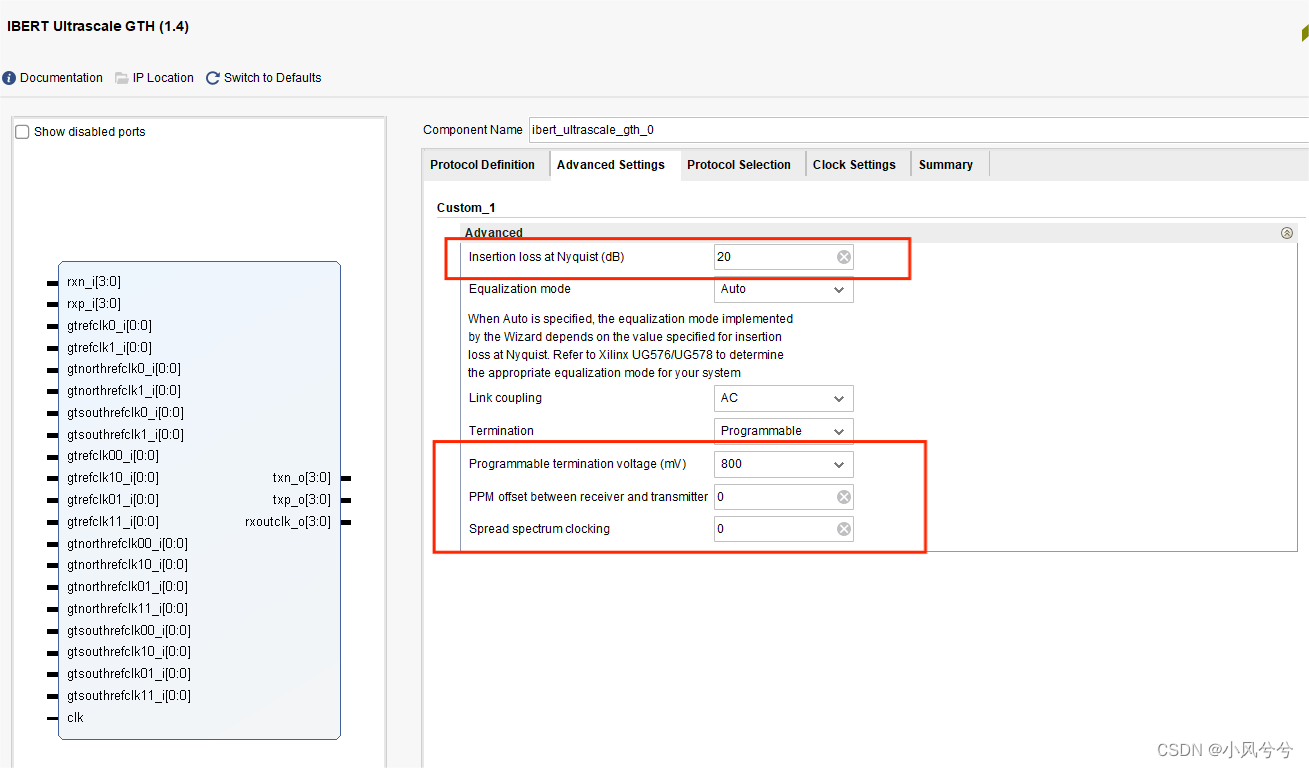Click the IP Location folder icon

(x=122, y=78)
